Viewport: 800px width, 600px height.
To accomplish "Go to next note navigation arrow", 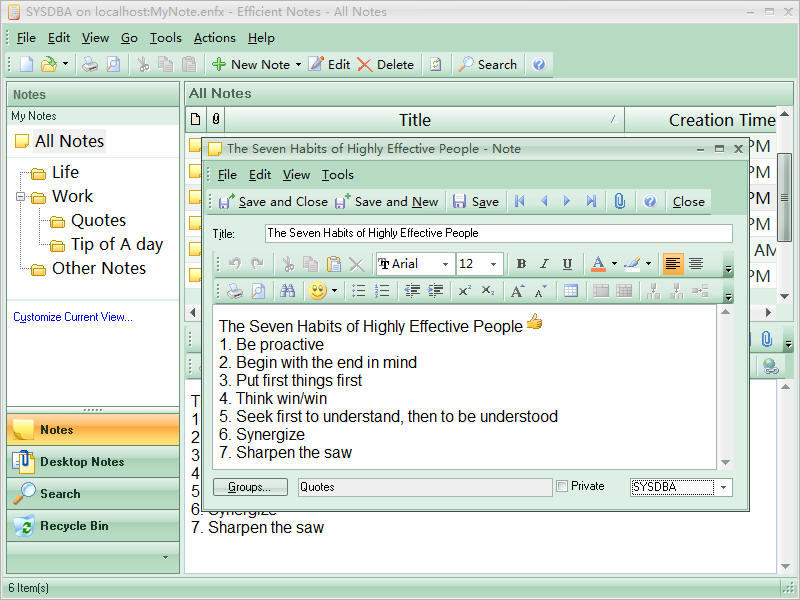I will 567,201.
